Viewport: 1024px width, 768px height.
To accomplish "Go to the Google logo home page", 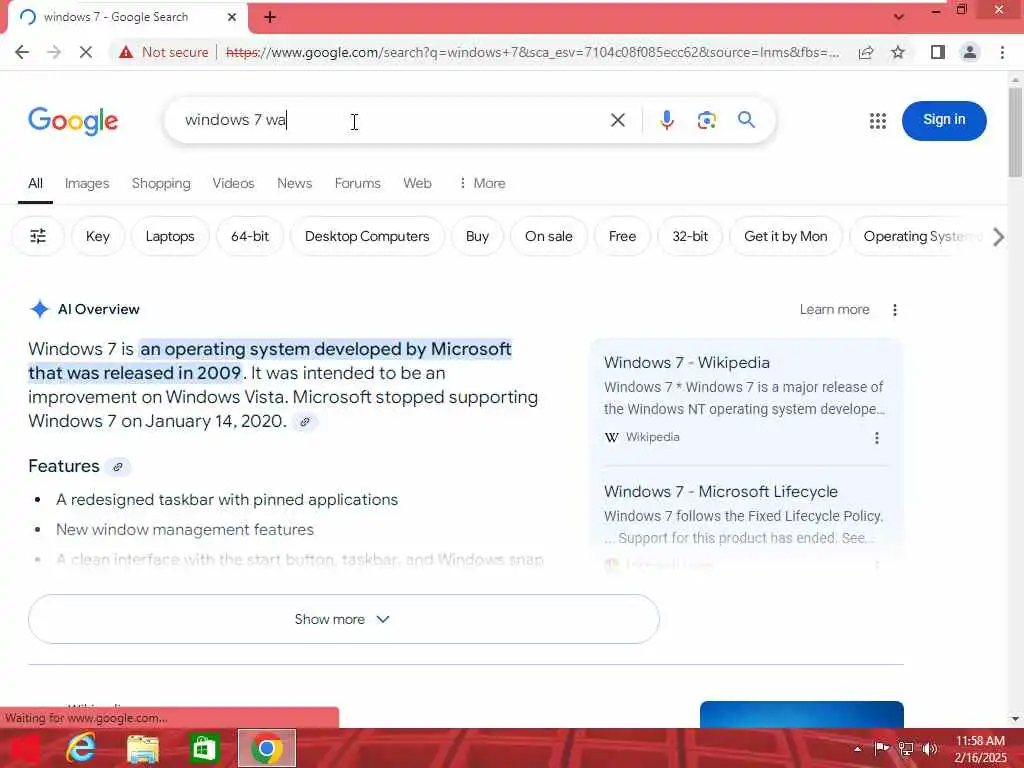I will [x=73, y=121].
